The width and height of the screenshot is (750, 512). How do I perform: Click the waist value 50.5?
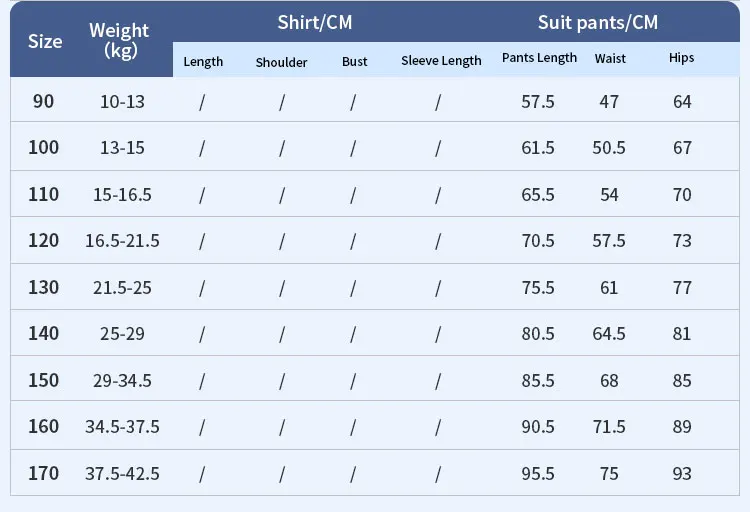coord(609,148)
